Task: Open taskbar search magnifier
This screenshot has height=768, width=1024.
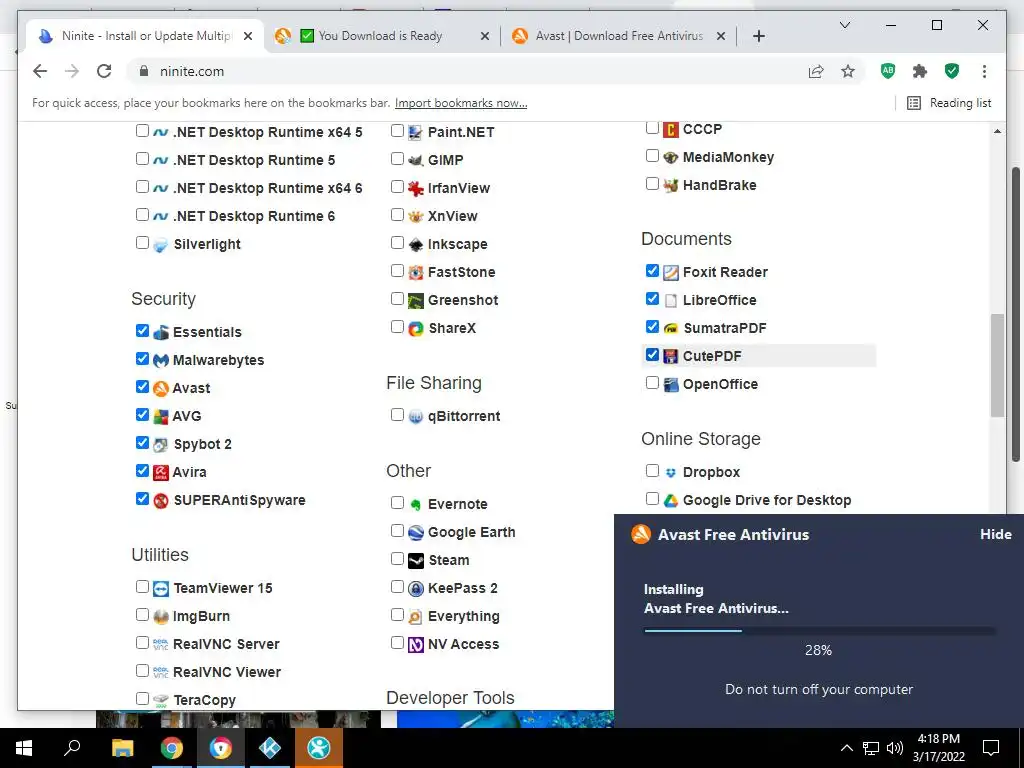Action: coord(72,748)
